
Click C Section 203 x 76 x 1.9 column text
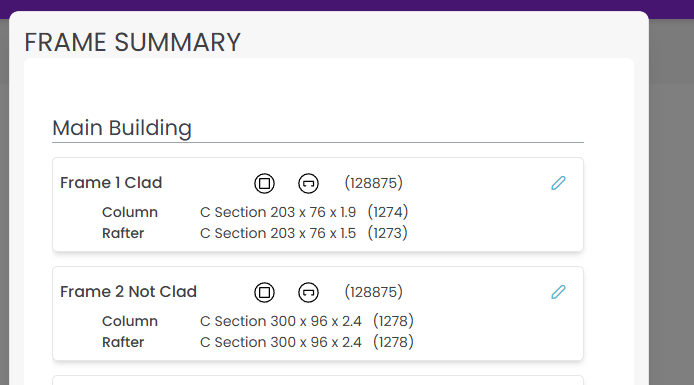pos(278,212)
